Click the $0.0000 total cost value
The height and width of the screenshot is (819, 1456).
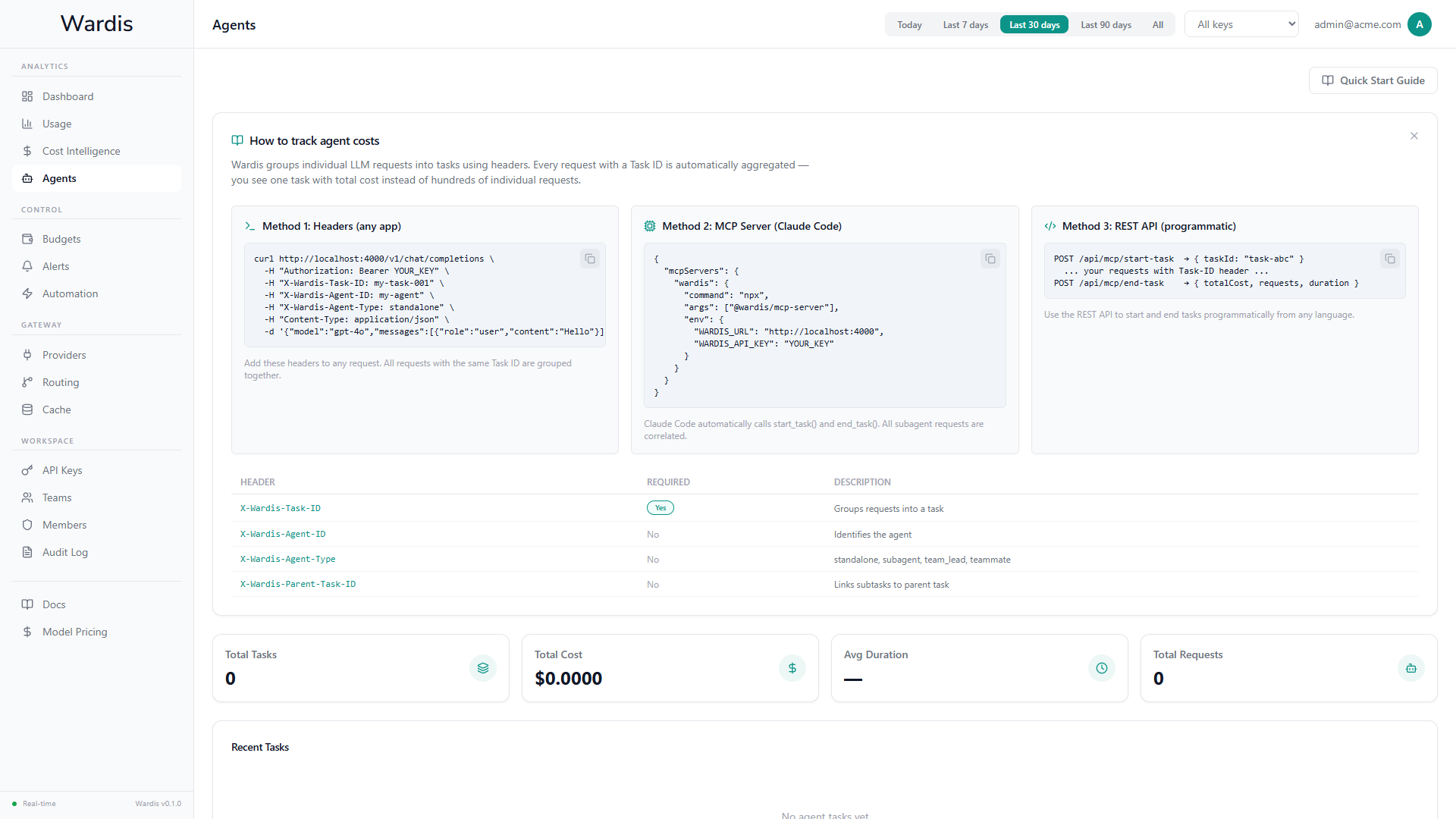[x=569, y=679]
